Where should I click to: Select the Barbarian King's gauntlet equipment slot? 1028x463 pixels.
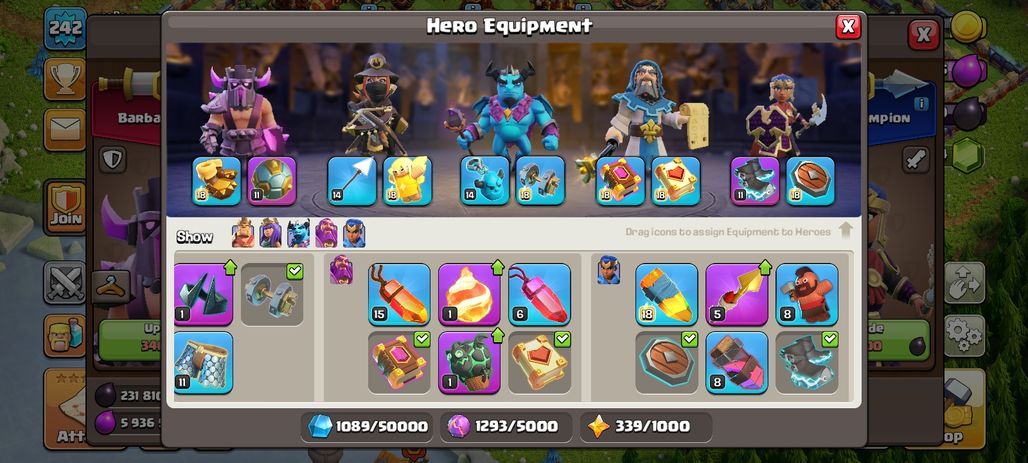tap(216, 181)
